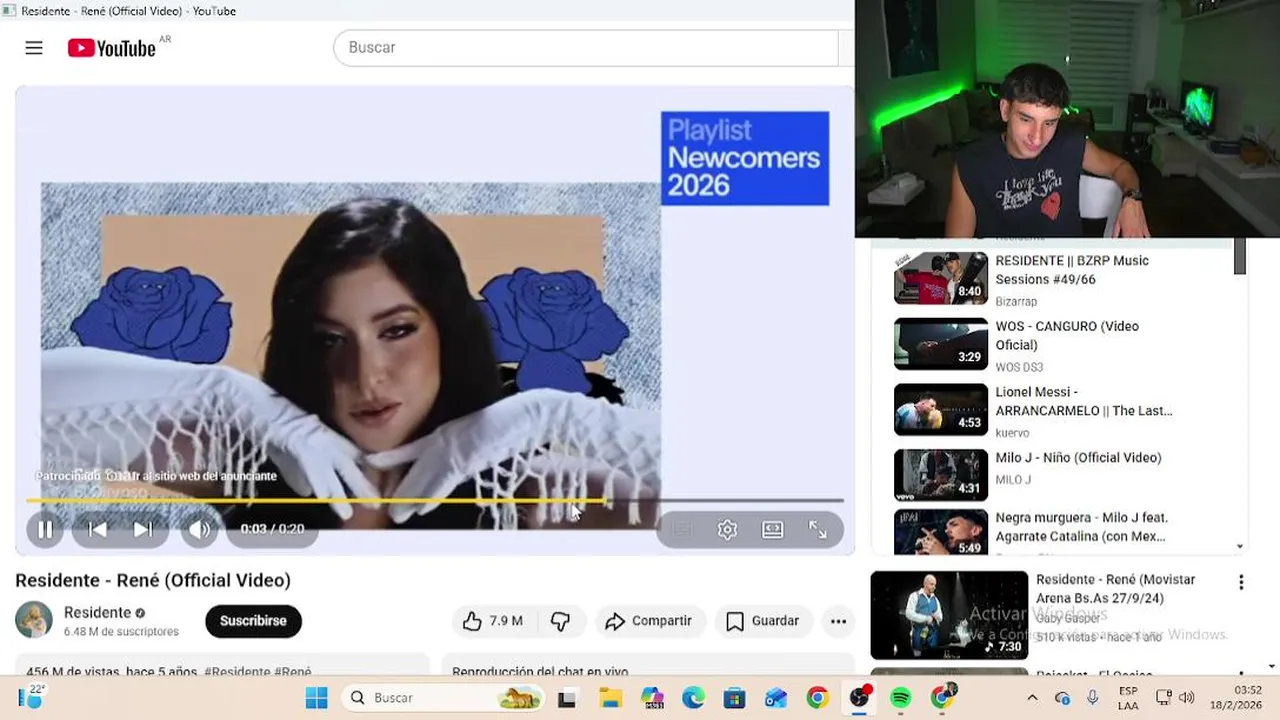The image size is (1280, 720).
Task: Open the YouTube hamburger guide menu
Action: tap(34, 48)
